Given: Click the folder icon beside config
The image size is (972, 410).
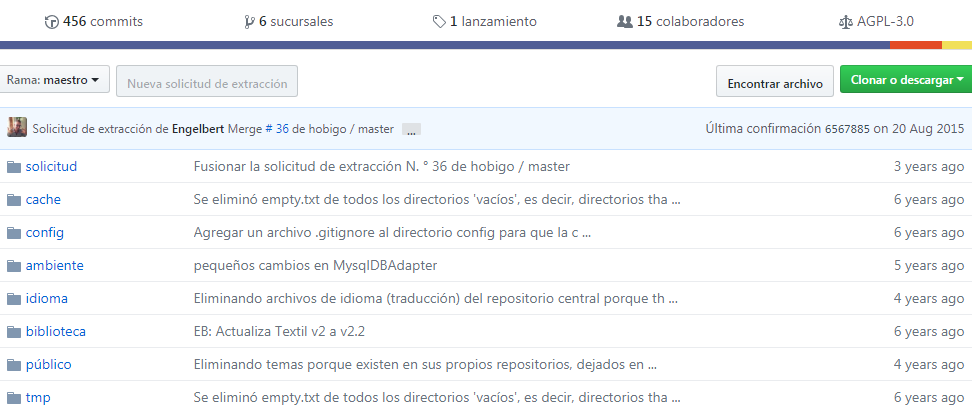Looking at the screenshot, I should (x=14, y=233).
